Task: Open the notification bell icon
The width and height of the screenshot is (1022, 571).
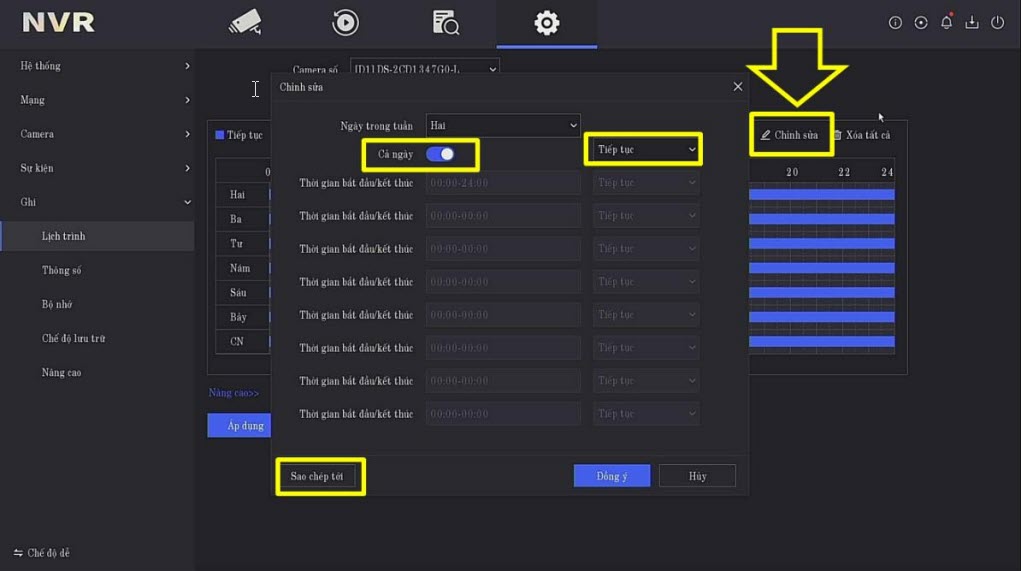Action: (946, 22)
